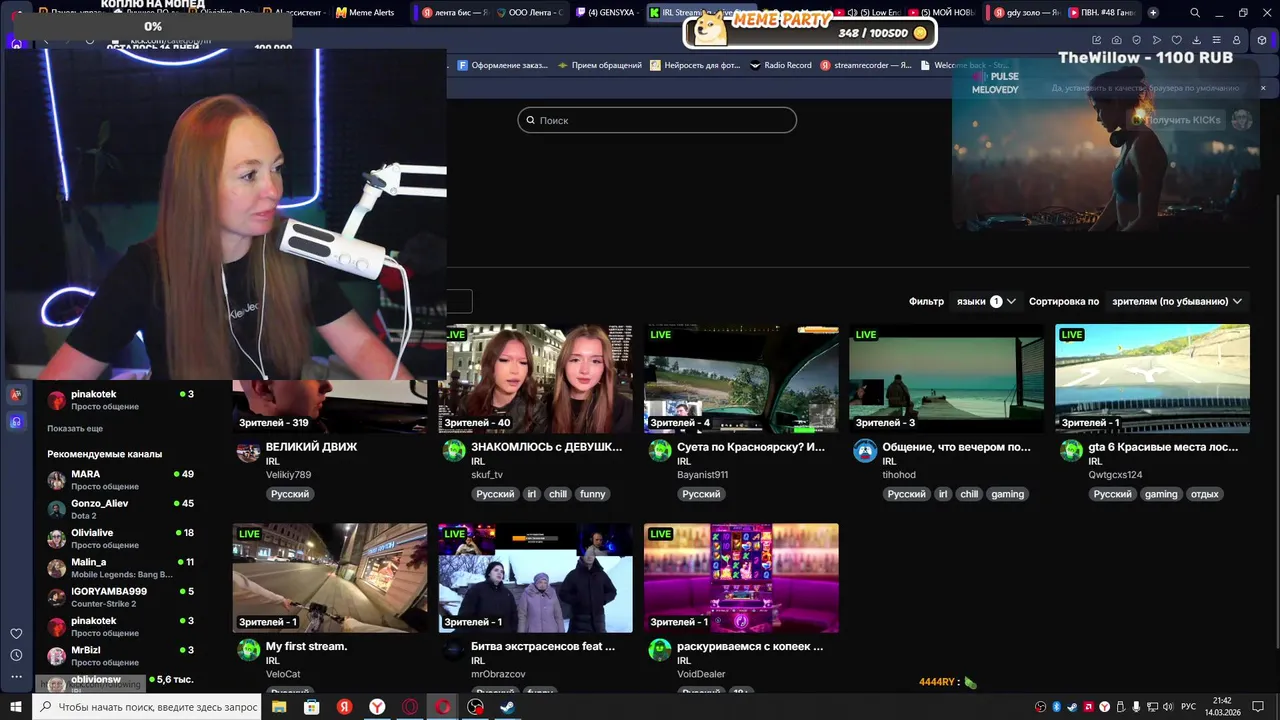Image resolution: width=1280 pixels, height=720 pixels.
Task: Open sidebar three-dots more options
Action: click(x=16, y=677)
